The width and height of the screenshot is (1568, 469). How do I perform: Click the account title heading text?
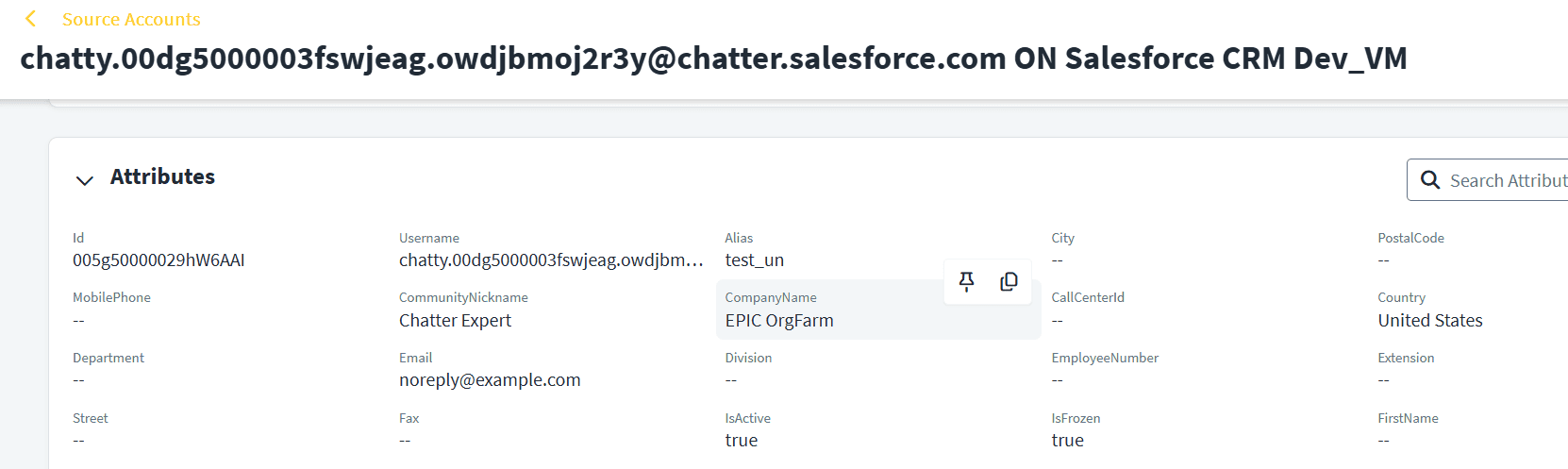(x=713, y=59)
